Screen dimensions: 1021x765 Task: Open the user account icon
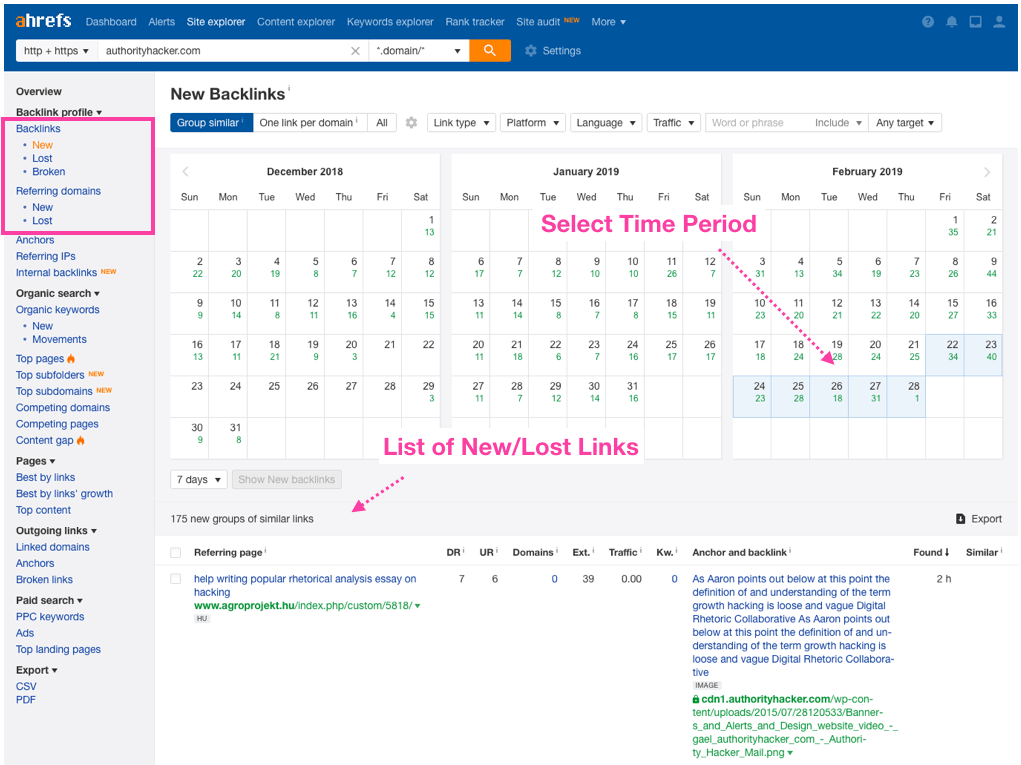[x=999, y=21]
